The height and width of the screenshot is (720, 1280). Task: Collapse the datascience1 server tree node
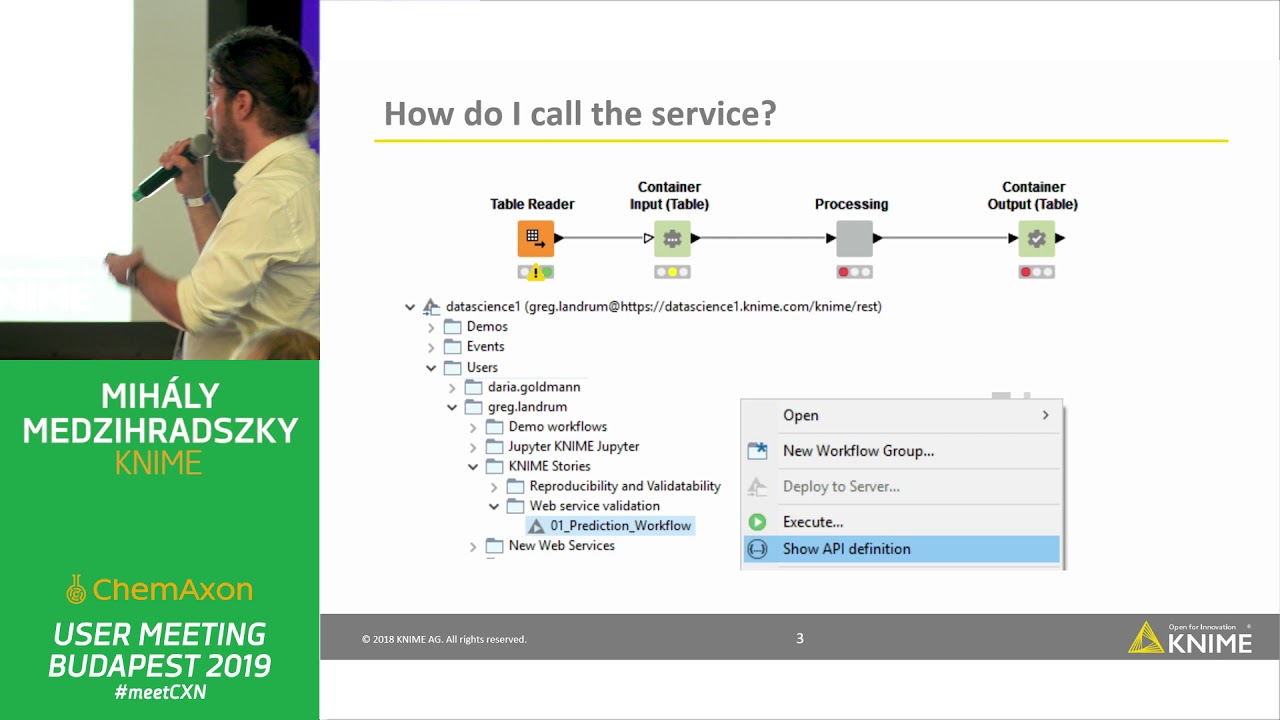(410, 308)
